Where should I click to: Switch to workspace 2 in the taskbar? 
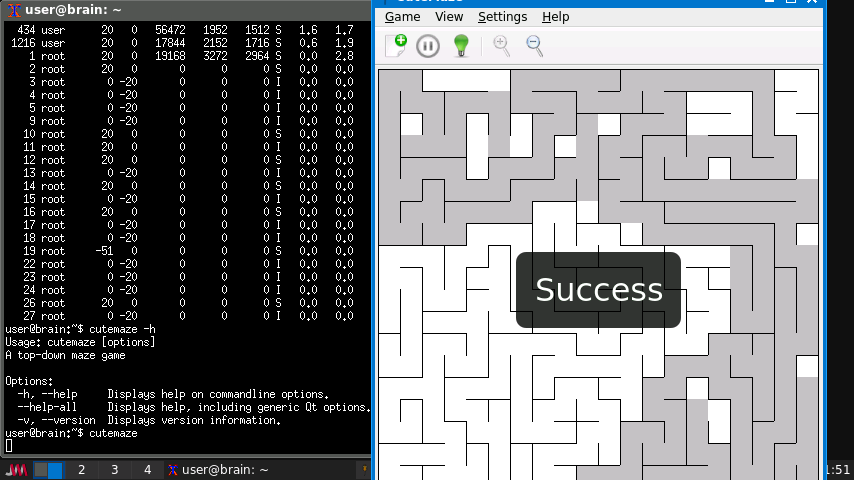click(x=81, y=470)
